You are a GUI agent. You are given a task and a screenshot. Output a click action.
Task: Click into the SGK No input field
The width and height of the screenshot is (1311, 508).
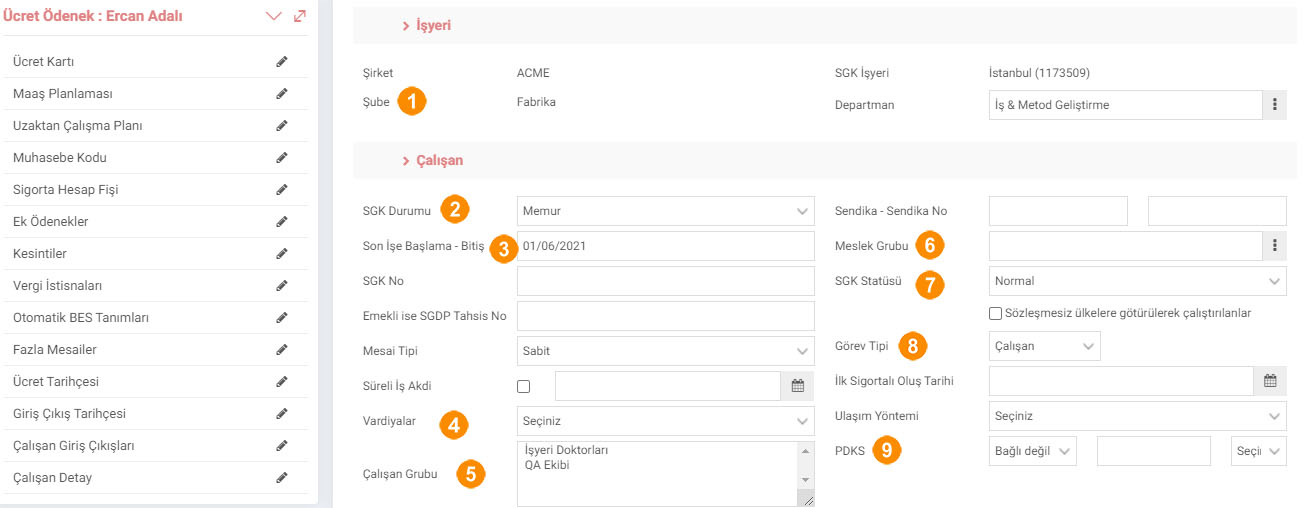[665, 281]
